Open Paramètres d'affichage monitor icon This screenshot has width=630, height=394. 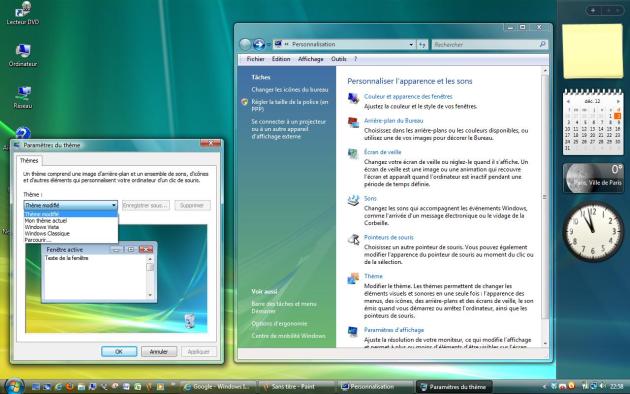point(353,331)
